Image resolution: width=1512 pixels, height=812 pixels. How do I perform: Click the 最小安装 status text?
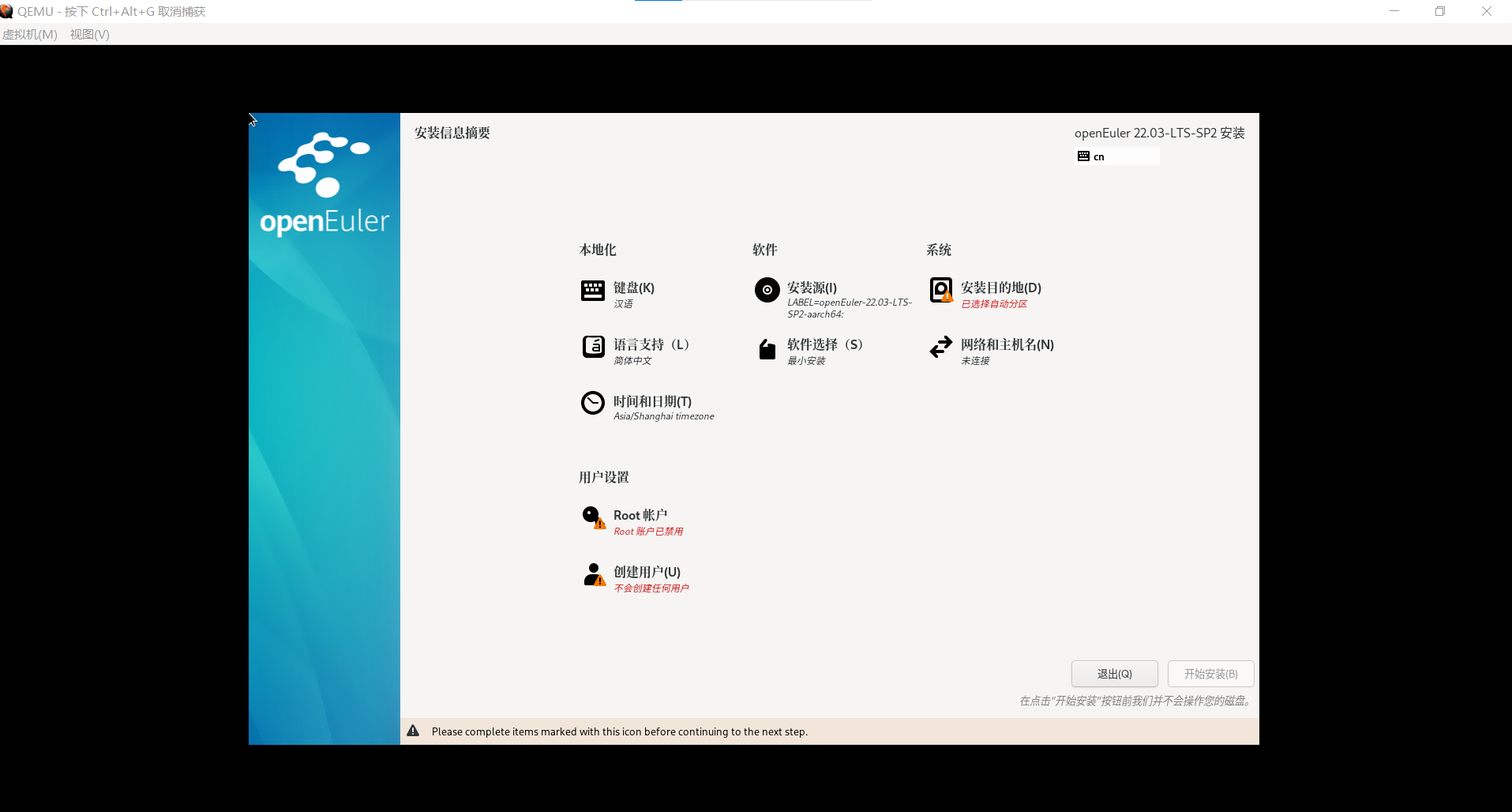pos(806,361)
